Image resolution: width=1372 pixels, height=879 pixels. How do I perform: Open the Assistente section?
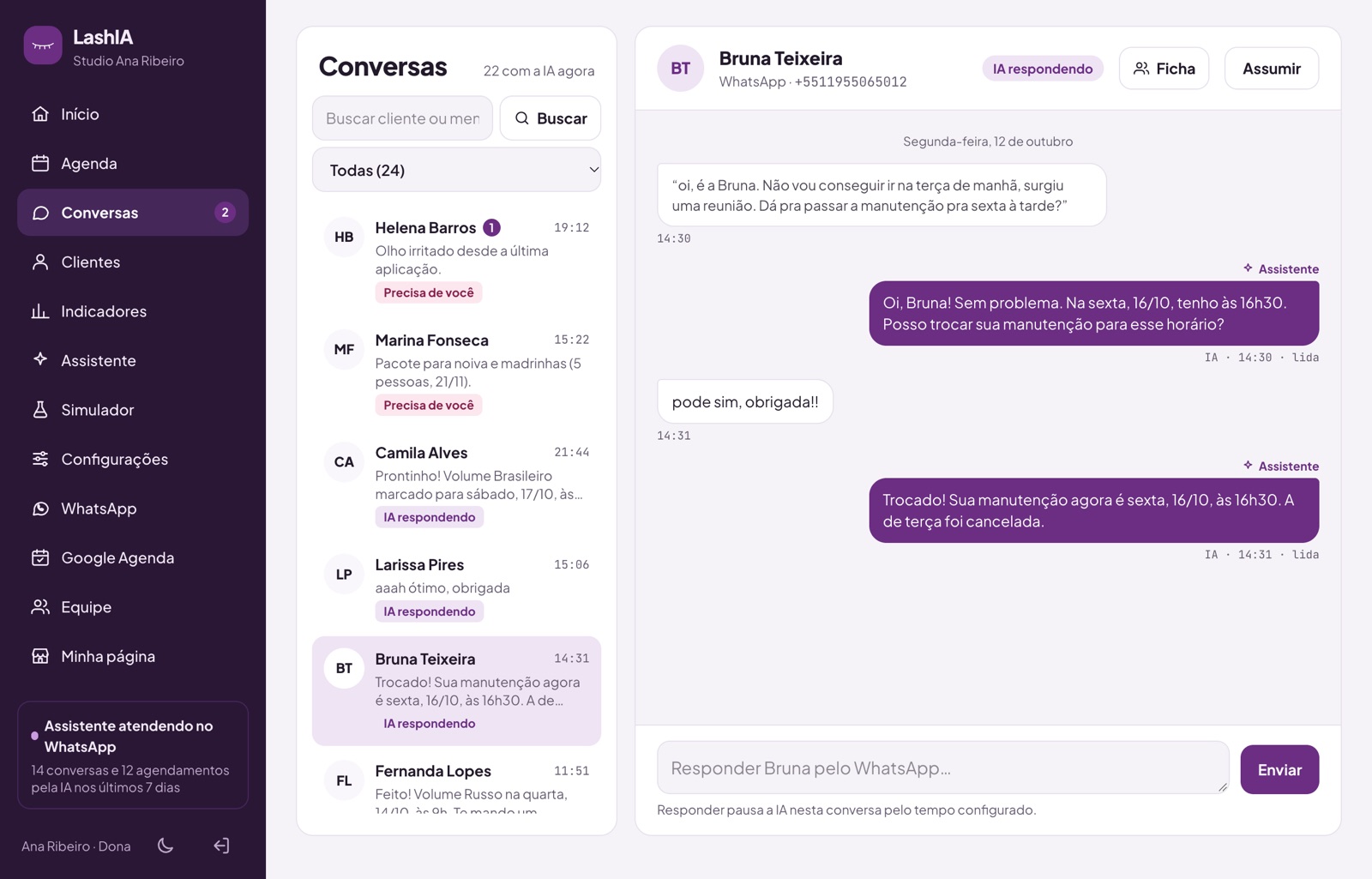pyautogui.click(x=133, y=360)
